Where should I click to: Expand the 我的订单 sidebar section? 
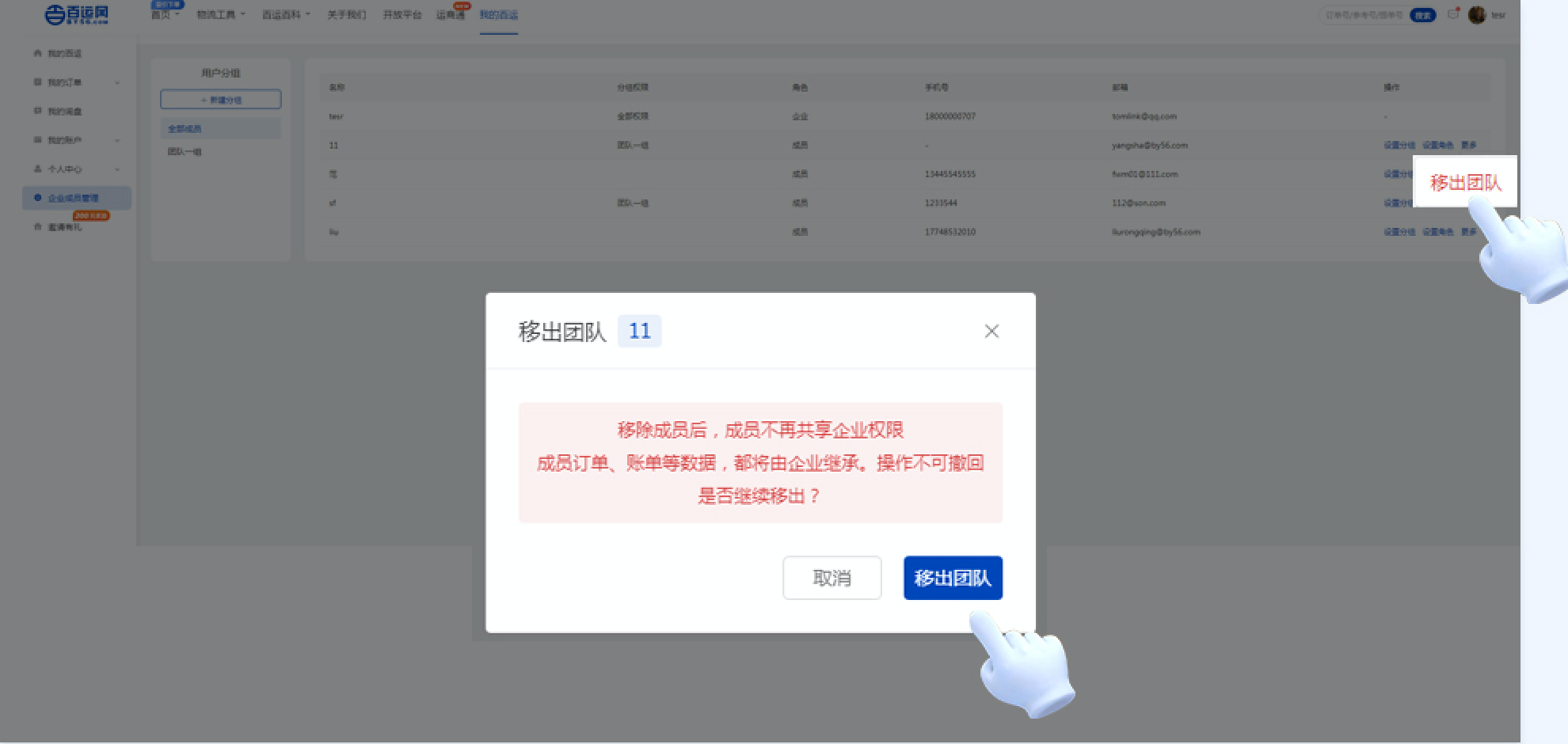pyautogui.click(x=119, y=82)
